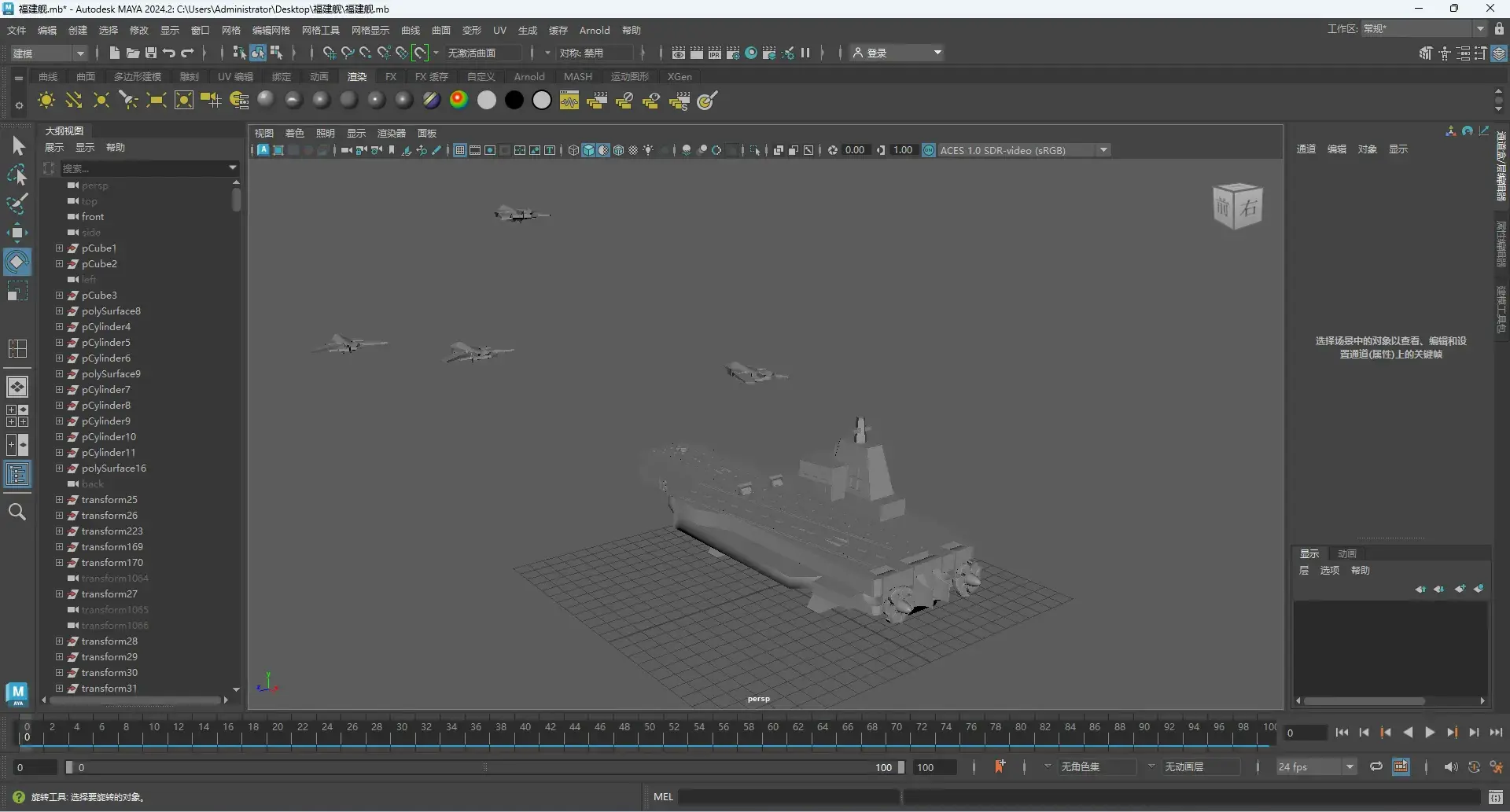Toggle the workspace lock icon
1510x812 pixels.
click(x=1500, y=29)
